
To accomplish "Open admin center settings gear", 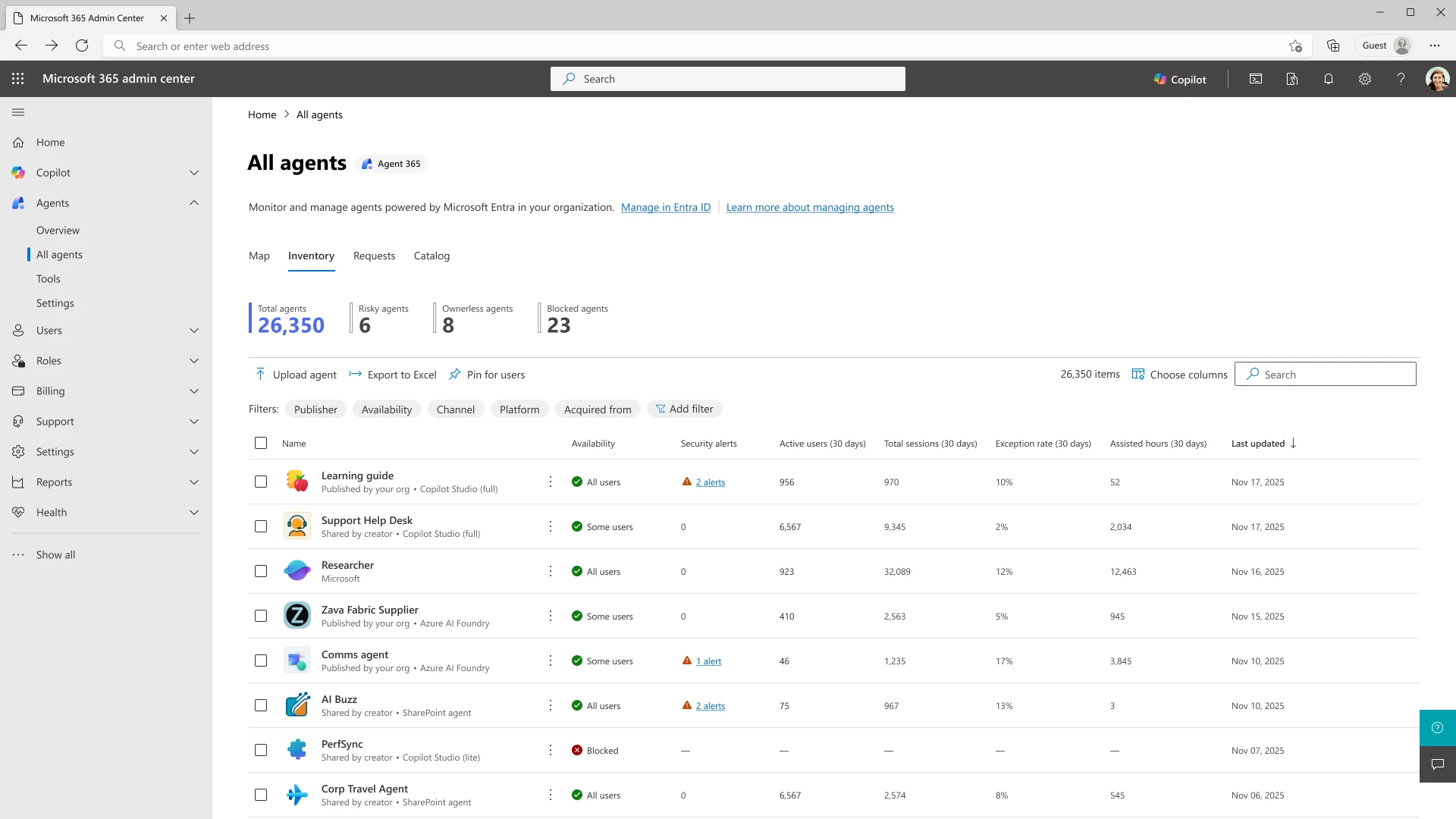I will point(1365,79).
